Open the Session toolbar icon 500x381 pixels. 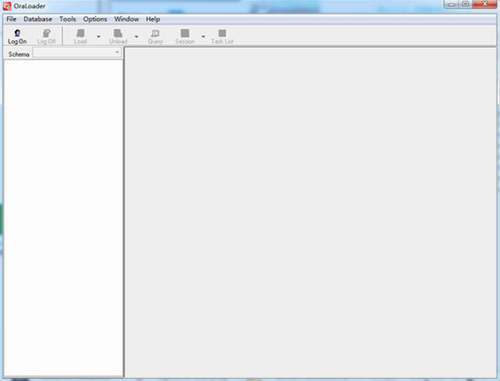pos(185,33)
